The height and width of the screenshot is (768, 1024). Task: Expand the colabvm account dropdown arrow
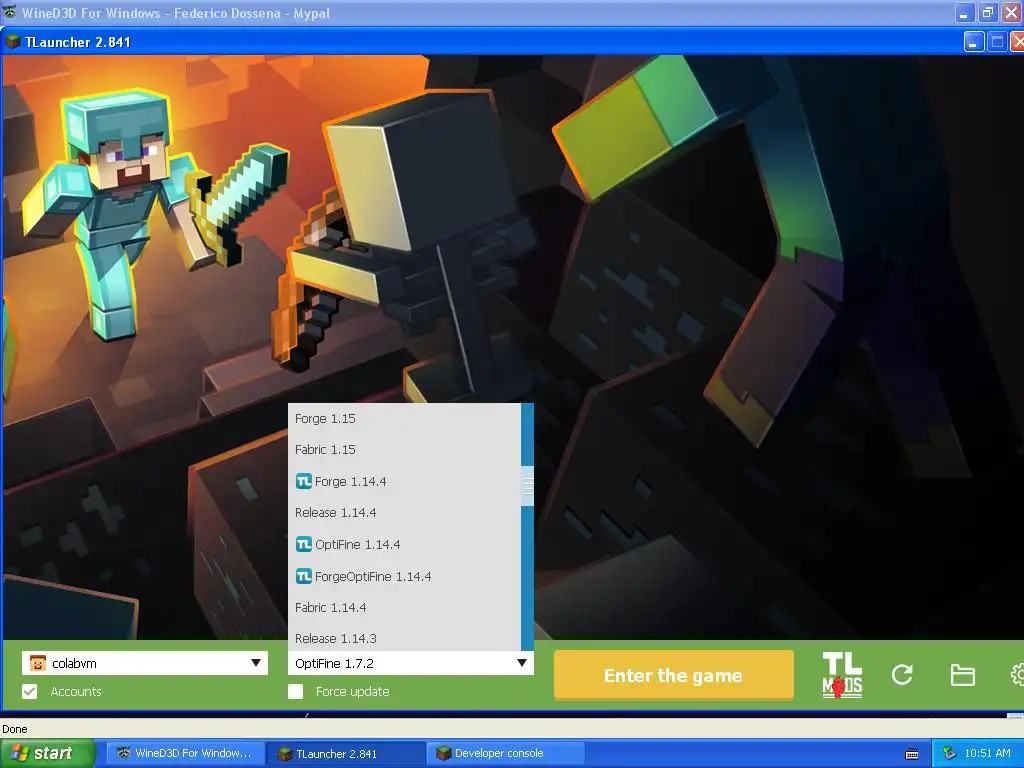pyautogui.click(x=256, y=663)
